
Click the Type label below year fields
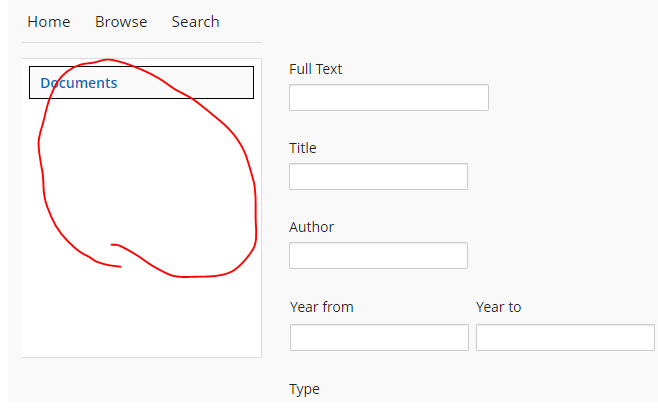pyautogui.click(x=304, y=389)
